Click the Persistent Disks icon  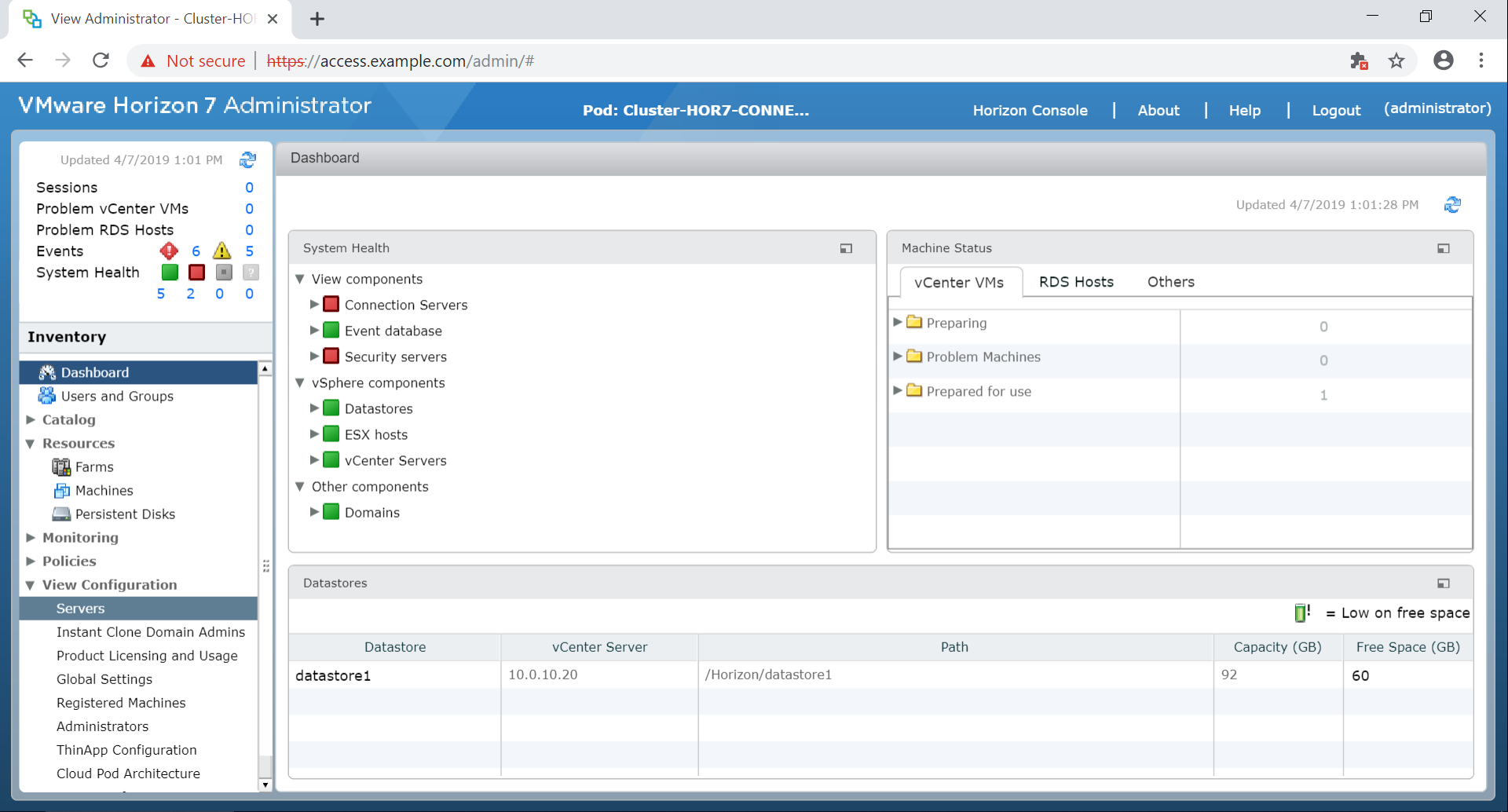click(x=61, y=514)
